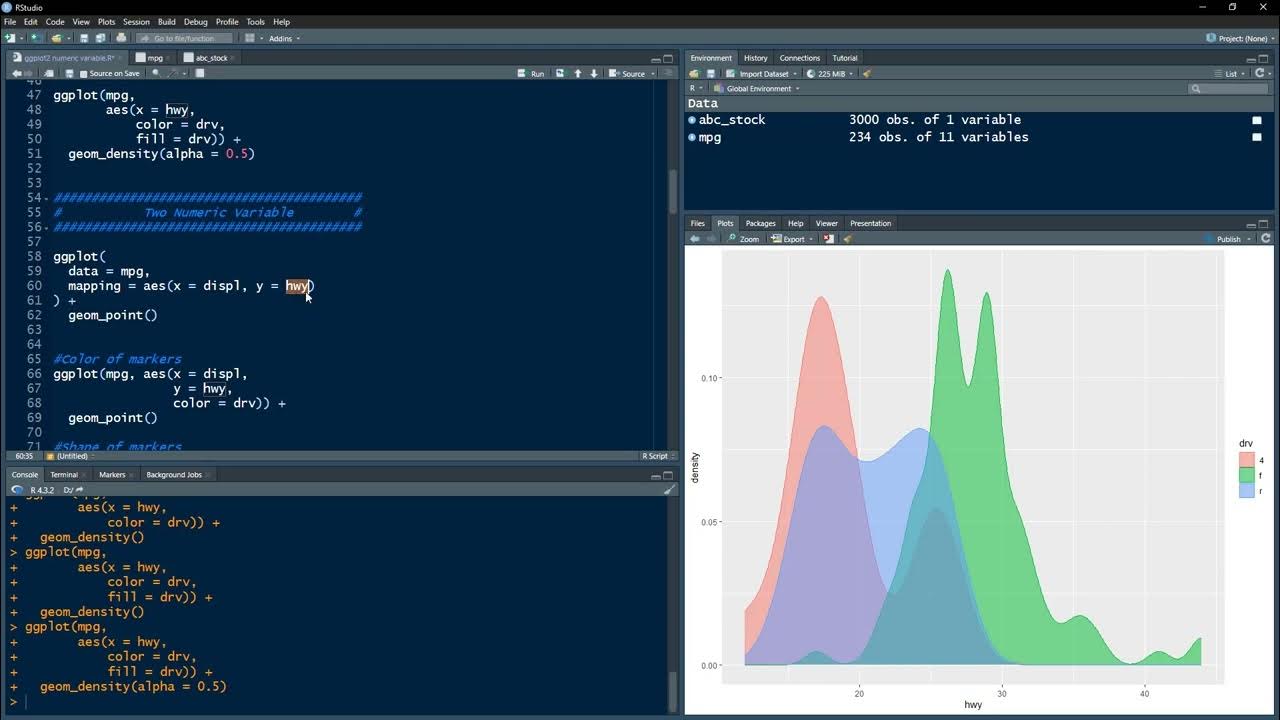This screenshot has width=1280, height=720.
Task: Switch to the History tab
Action: (756, 58)
